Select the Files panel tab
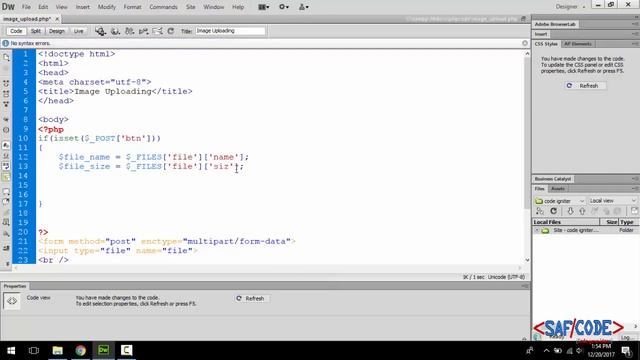This screenshot has height=360, width=640. pyautogui.click(x=540, y=189)
